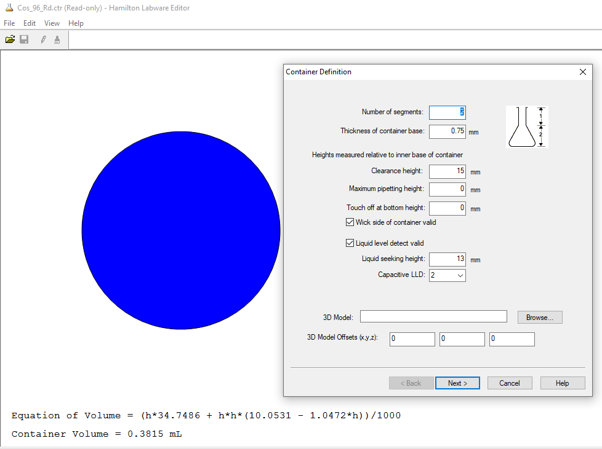
Task: Focus the 3D Model y offset field
Action: pyautogui.click(x=462, y=339)
